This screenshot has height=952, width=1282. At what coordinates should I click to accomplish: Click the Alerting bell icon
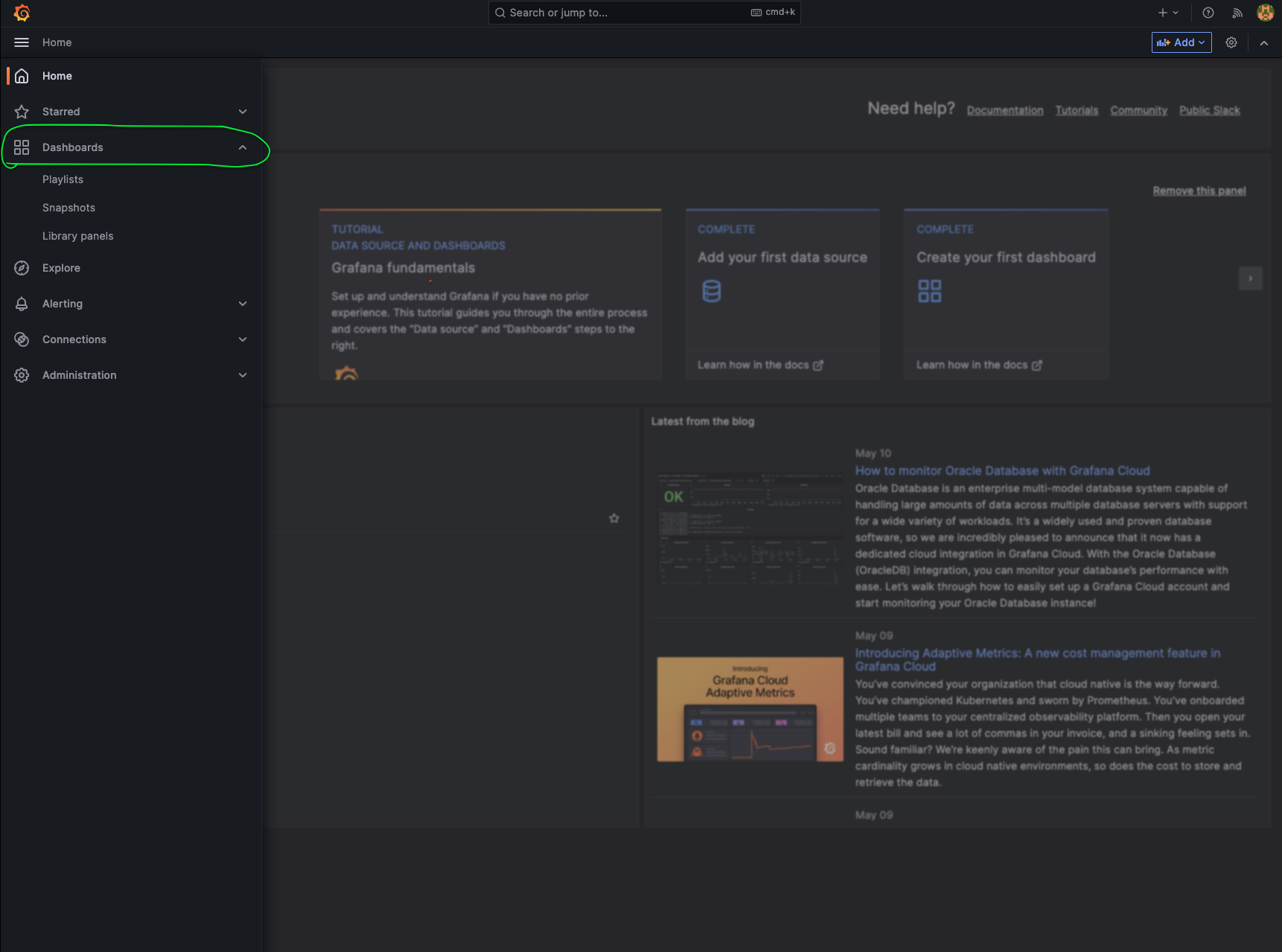click(x=22, y=304)
